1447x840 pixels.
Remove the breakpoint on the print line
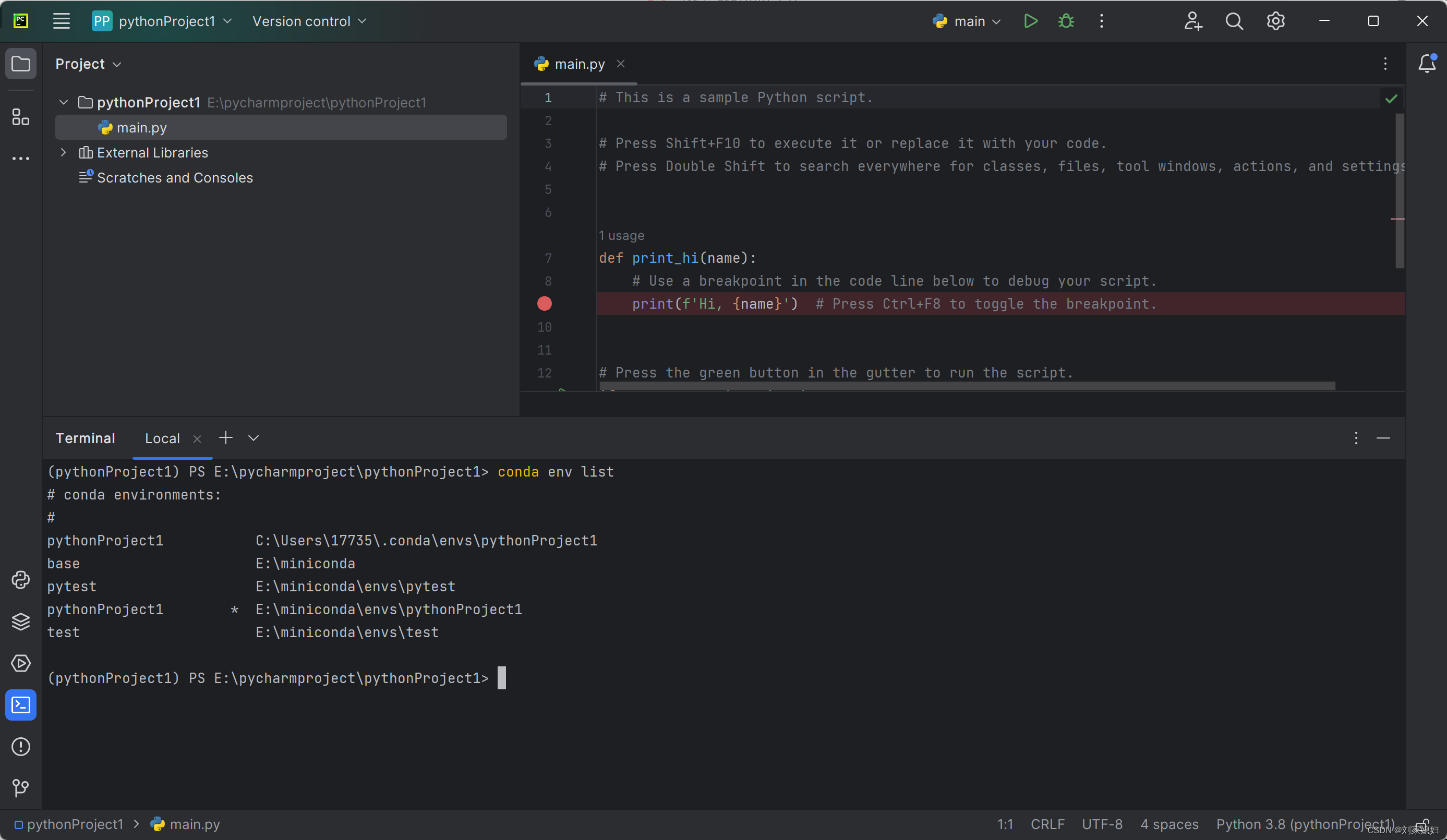[545, 304]
